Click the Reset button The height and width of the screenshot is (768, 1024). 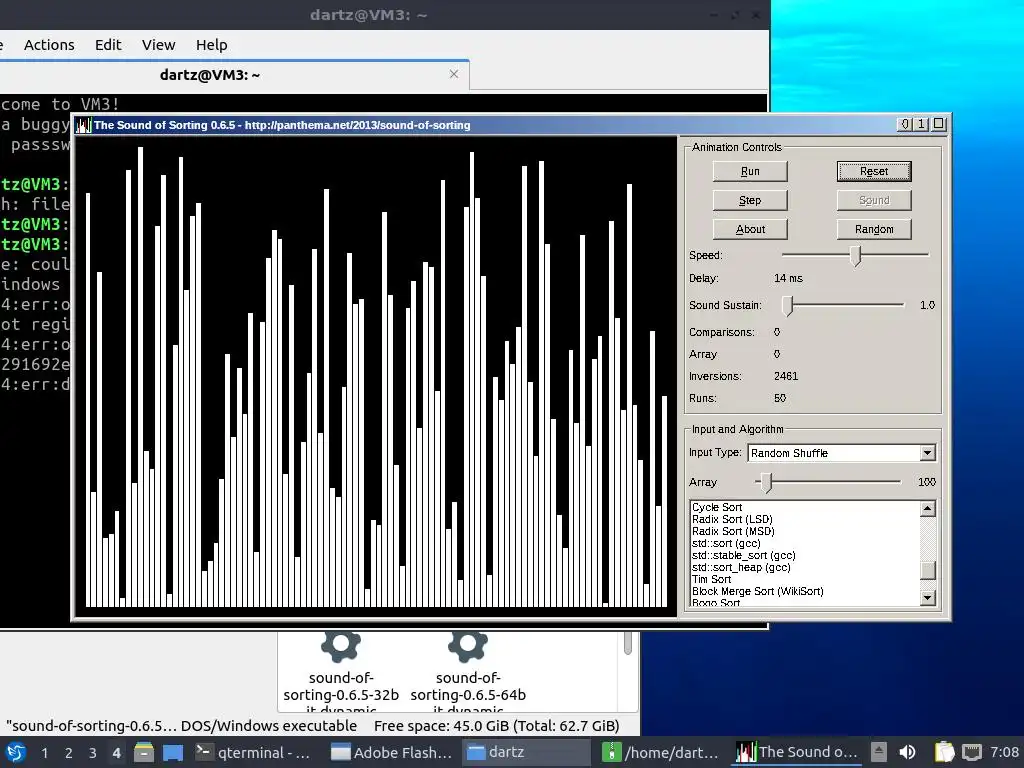(874, 171)
